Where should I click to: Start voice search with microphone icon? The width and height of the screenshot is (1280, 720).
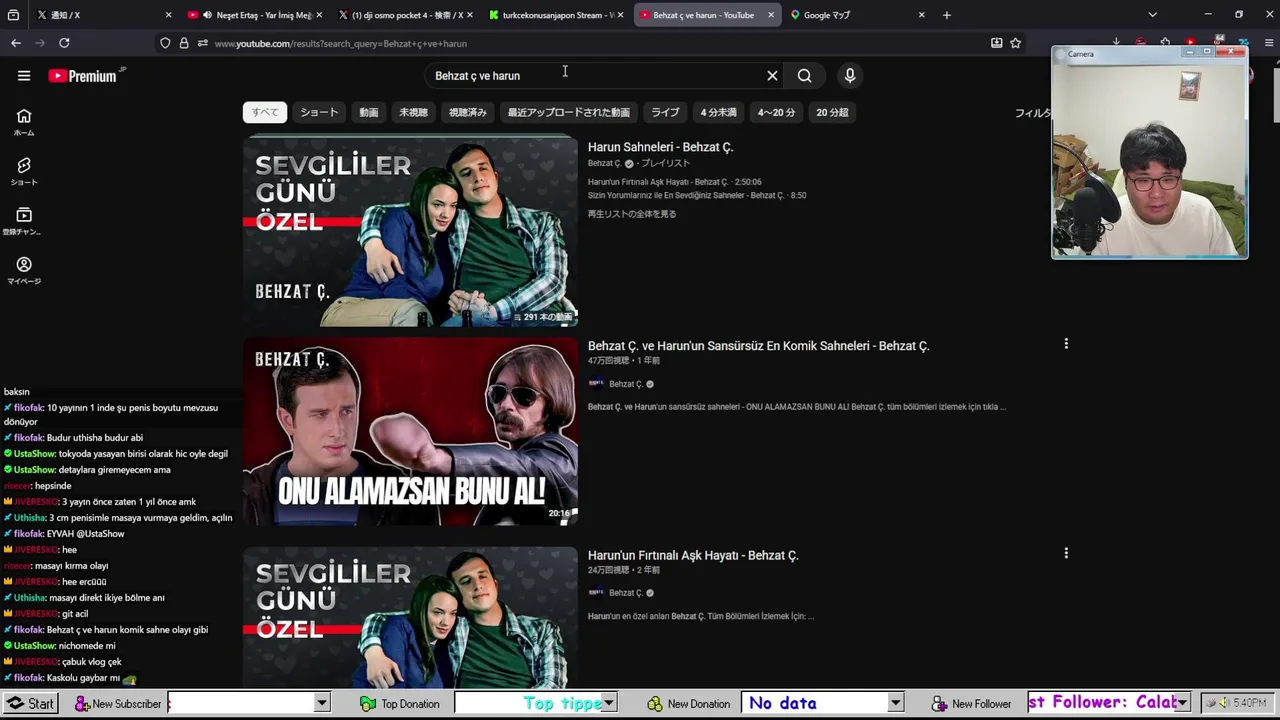point(850,76)
